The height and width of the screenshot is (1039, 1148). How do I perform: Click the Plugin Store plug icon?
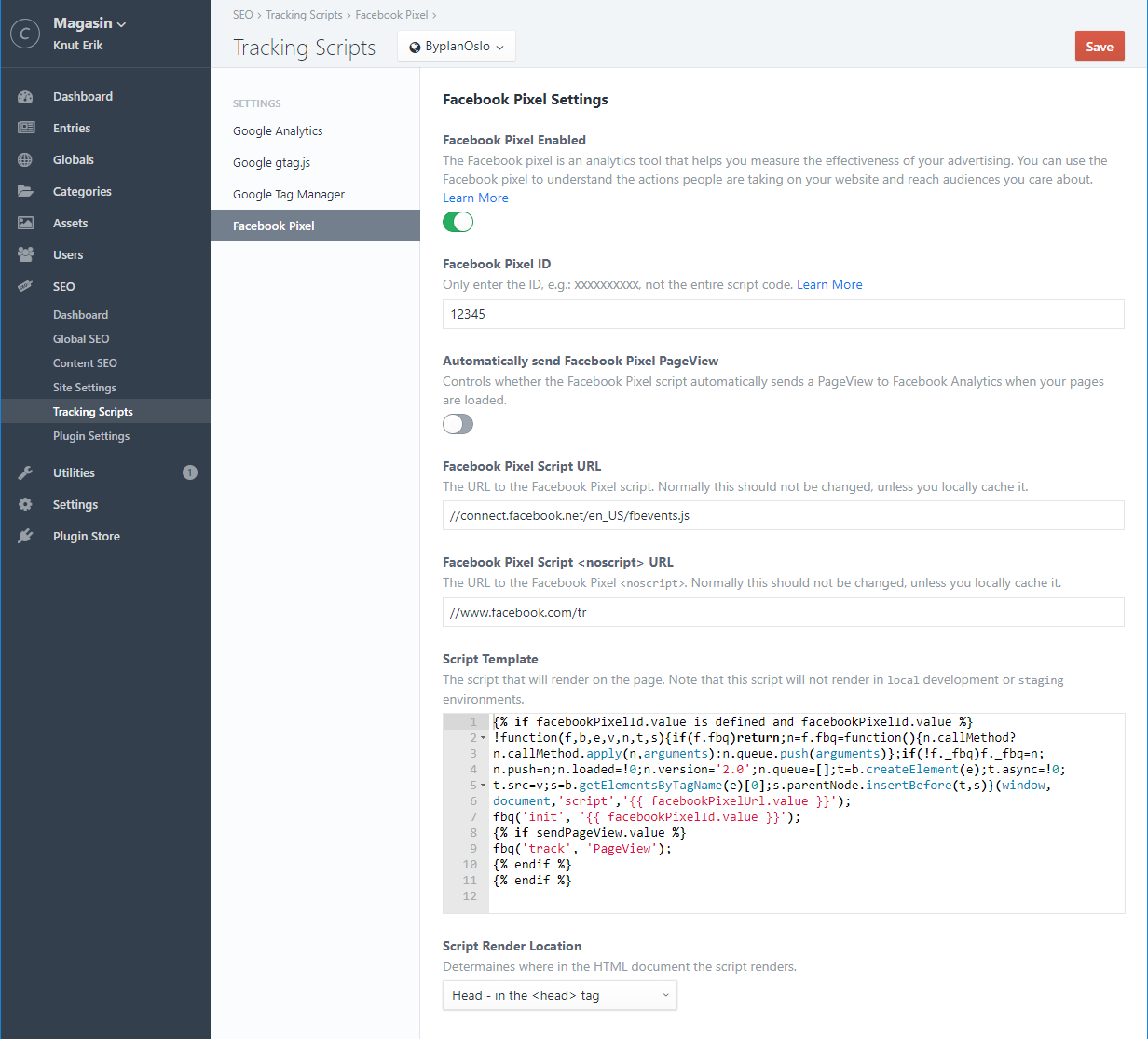click(x=25, y=536)
